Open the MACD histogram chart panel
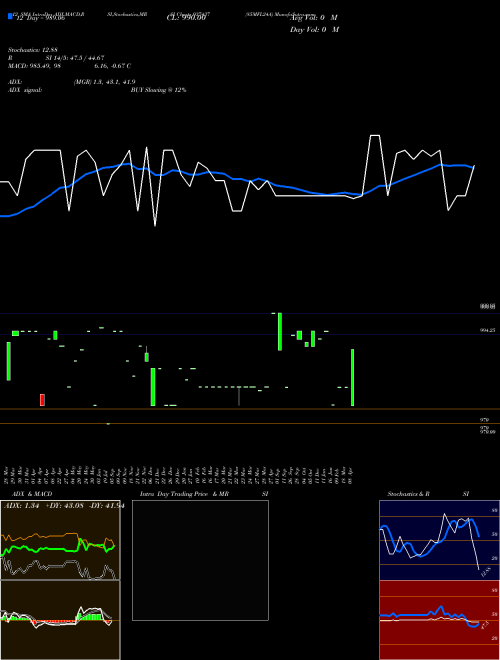Screen dimensions: 500x660 [x=60, y=620]
